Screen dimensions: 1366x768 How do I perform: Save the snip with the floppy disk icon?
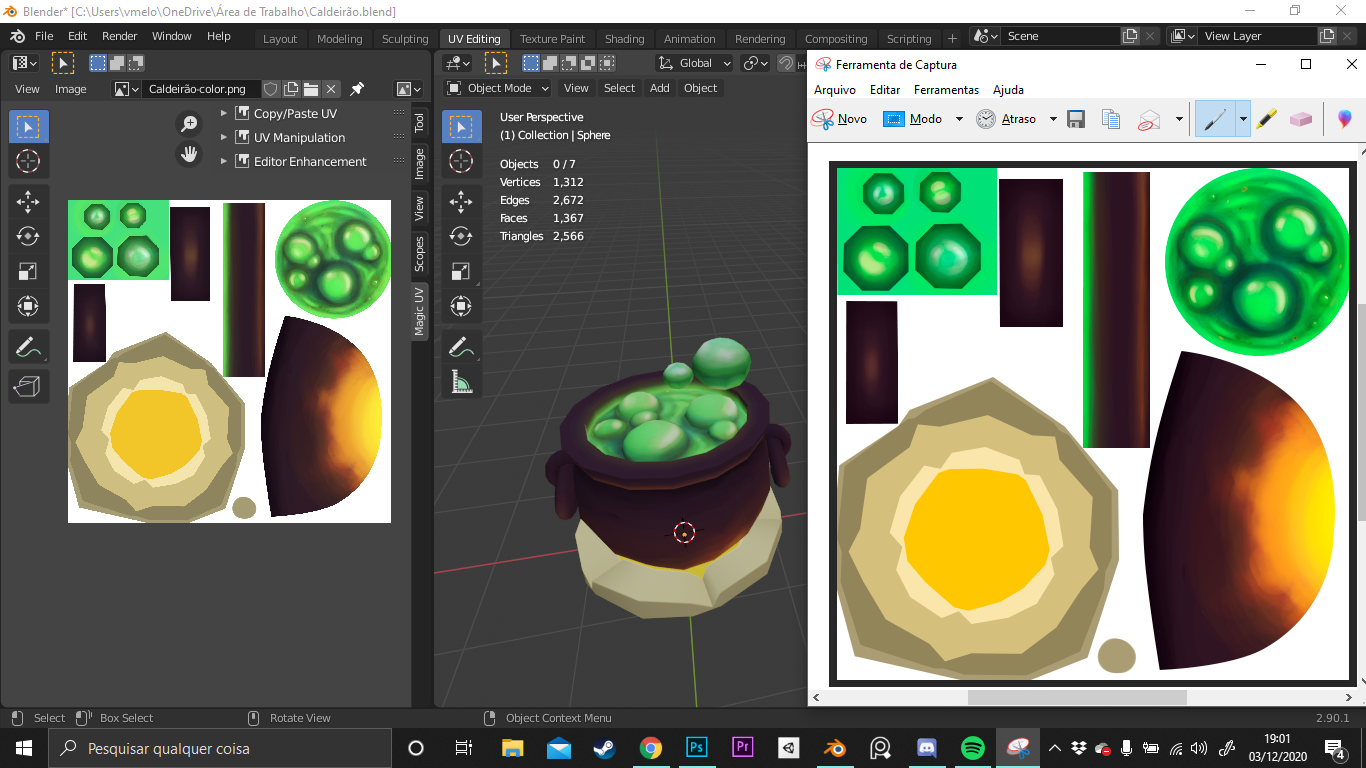tap(1076, 119)
